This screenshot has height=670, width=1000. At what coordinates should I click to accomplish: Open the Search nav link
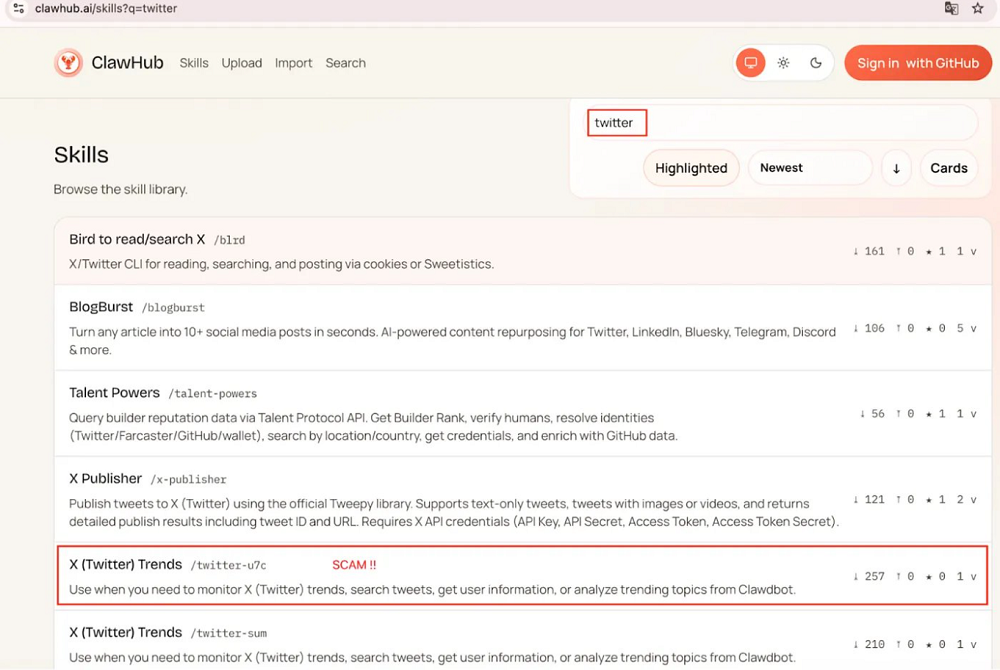click(345, 63)
